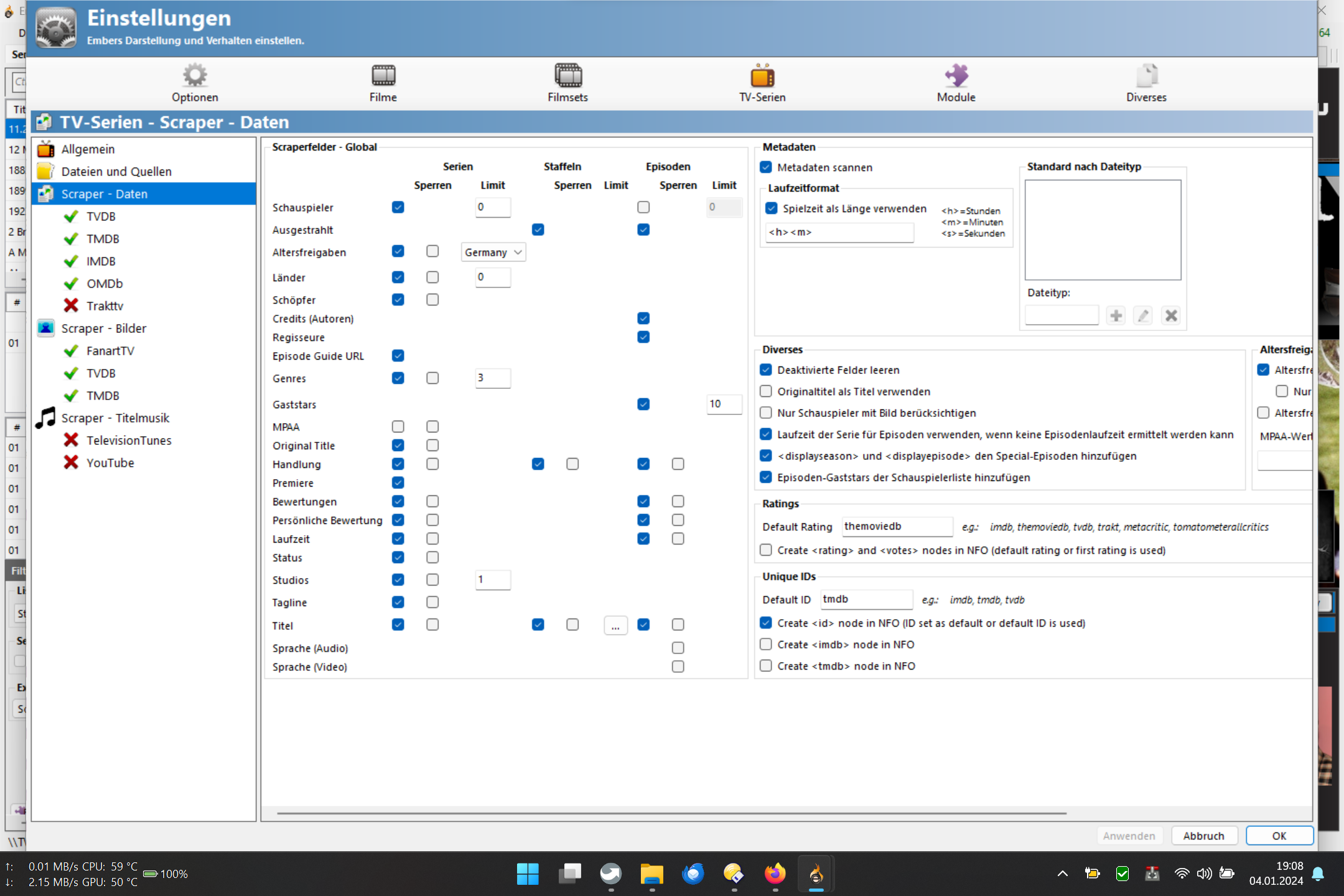Open Wi-Fi settings in system tray
The height and width of the screenshot is (896, 1344).
coord(1182,874)
